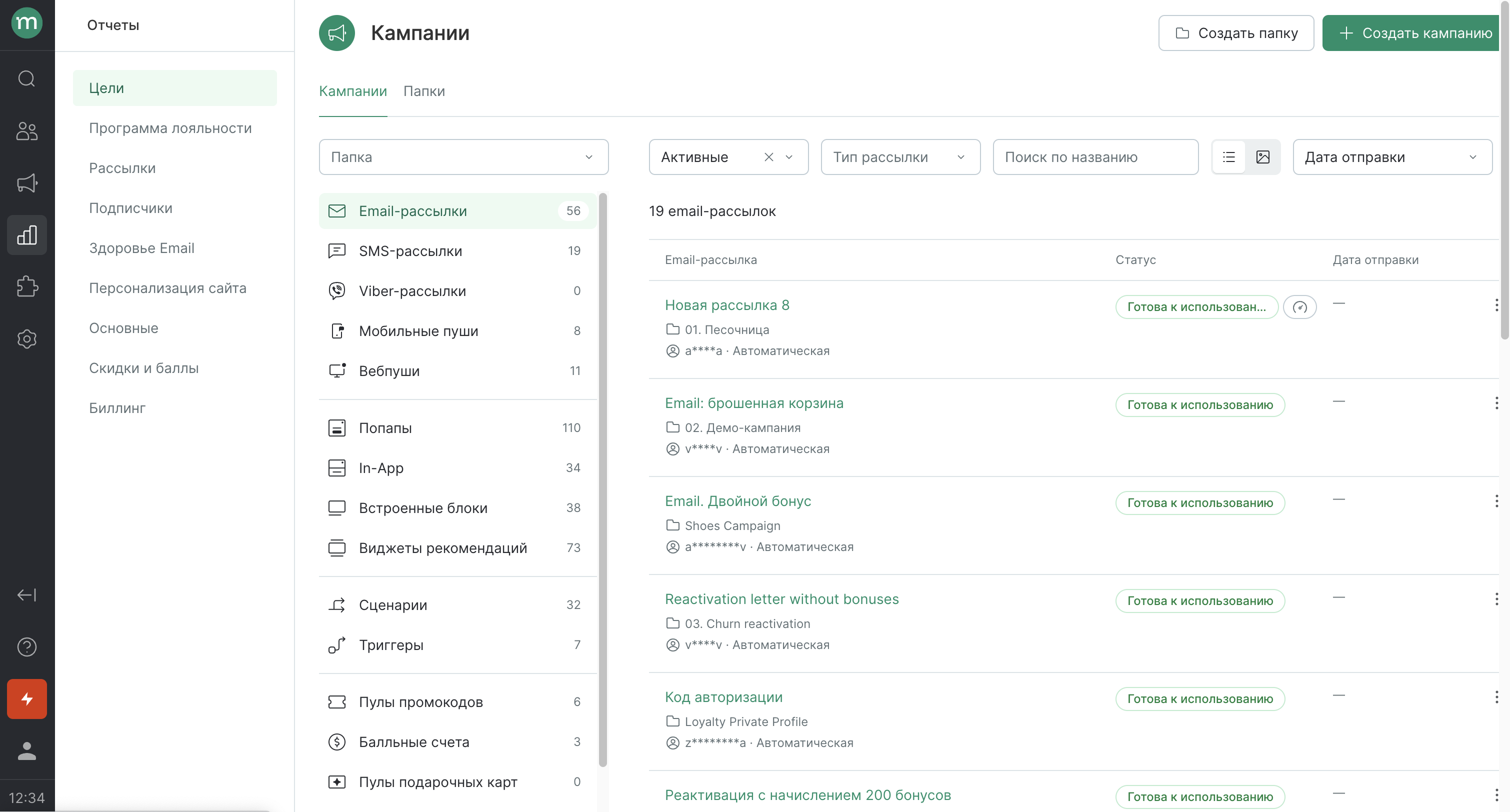Click the campaign types list scrollbar
Image resolution: width=1510 pixels, height=812 pixels.
[602, 479]
